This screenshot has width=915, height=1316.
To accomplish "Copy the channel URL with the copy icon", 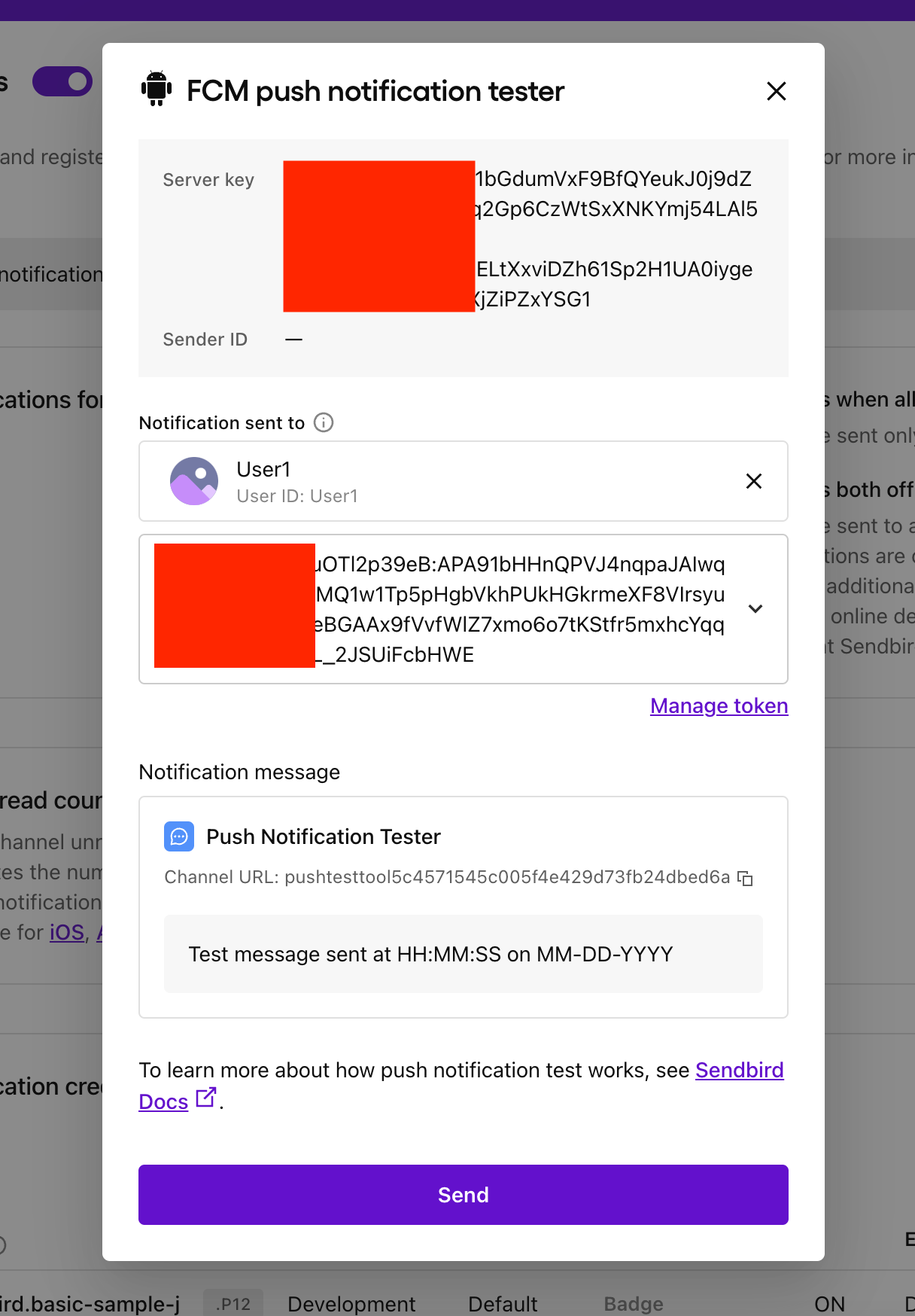I will pos(745,878).
